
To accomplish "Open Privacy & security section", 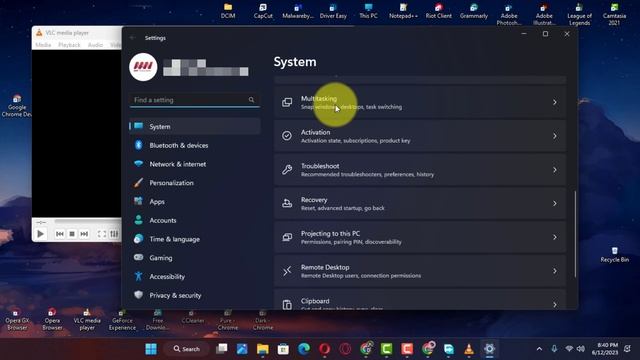I will click(x=195, y=296).
